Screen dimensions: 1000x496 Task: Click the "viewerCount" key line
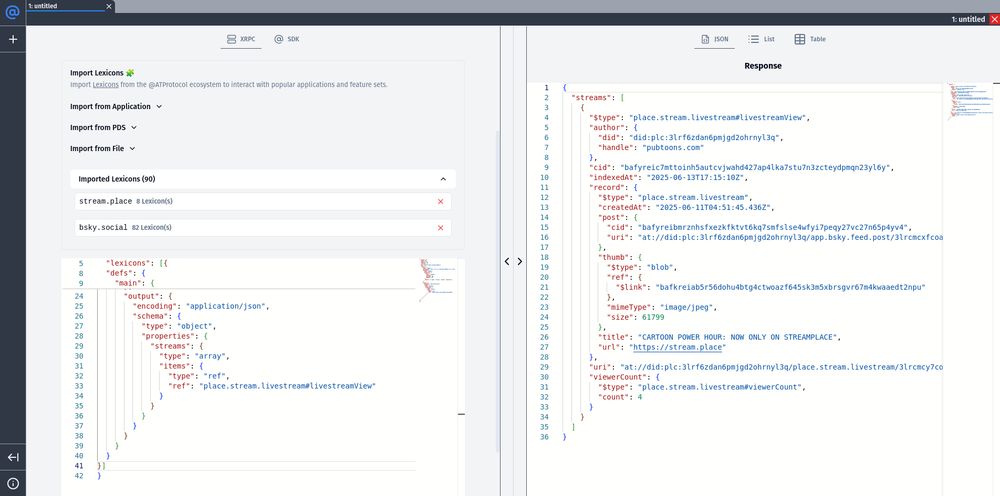pos(624,377)
